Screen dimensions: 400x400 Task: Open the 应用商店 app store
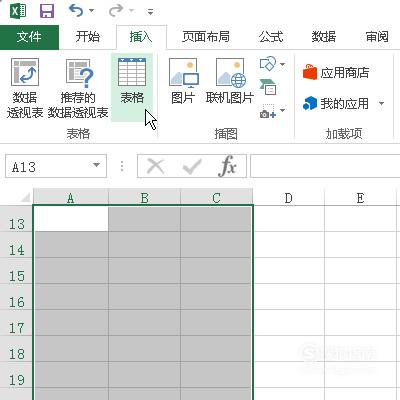pos(336,72)
